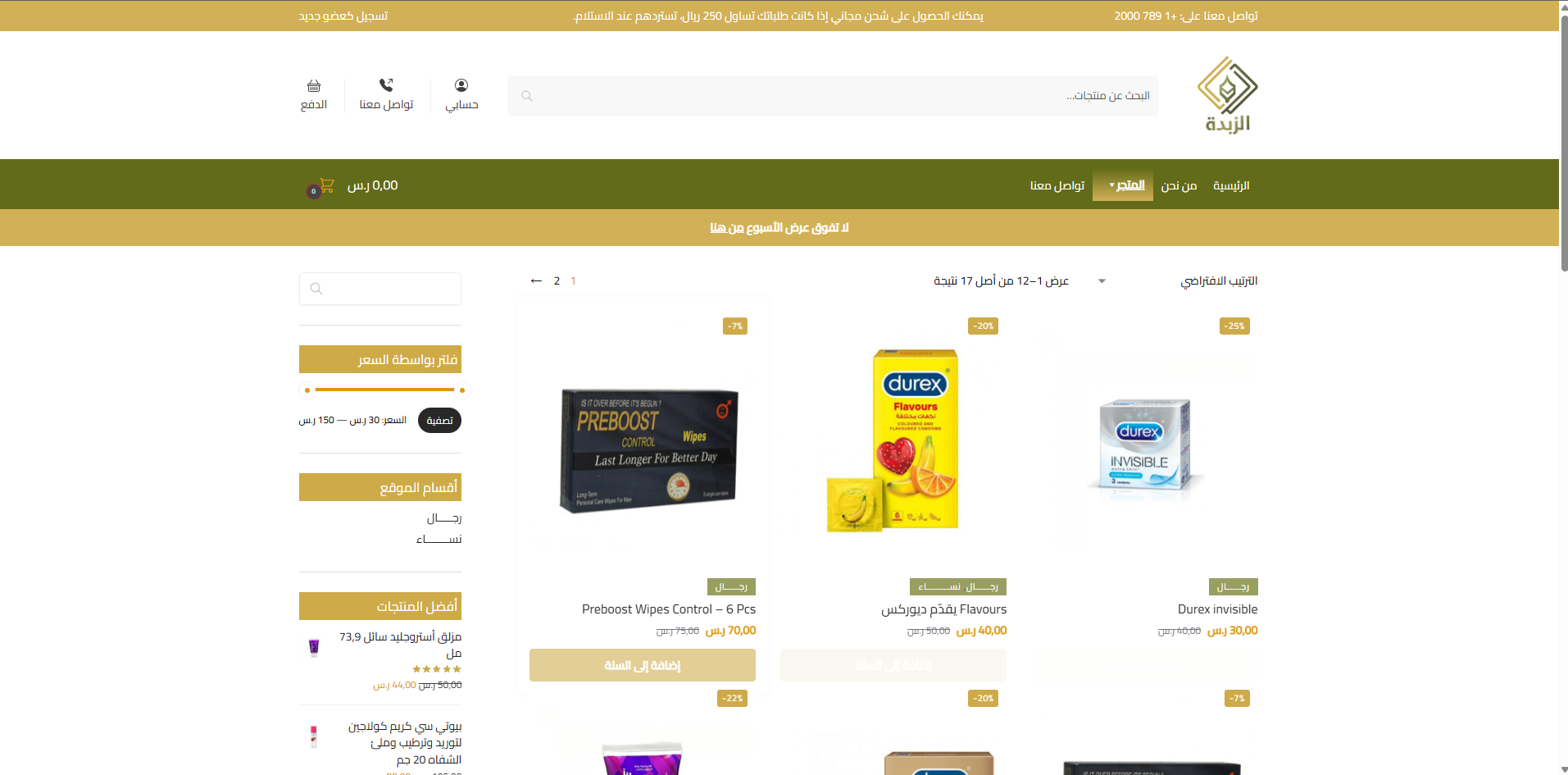The width and height of the screenshot is (1568, 775).
Task: Open the account icon labeled حسابي
Action: 461,85
